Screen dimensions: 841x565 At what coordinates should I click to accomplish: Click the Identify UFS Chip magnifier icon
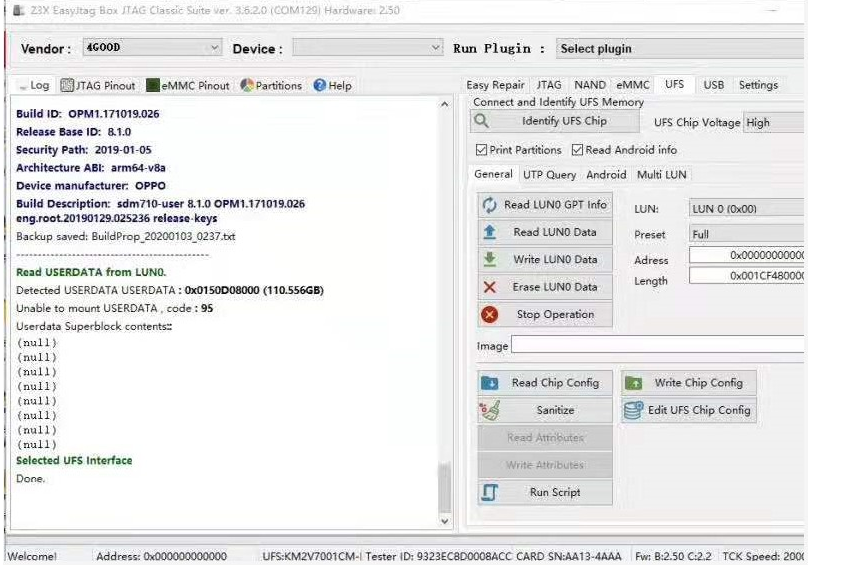[x=482, y=121]
